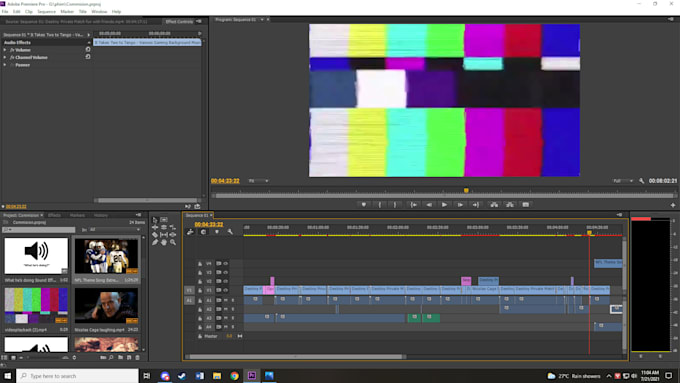This screenshot has height=383, width=680.
Task: Expand the Channel Volume effect
Action: [5, 57]
